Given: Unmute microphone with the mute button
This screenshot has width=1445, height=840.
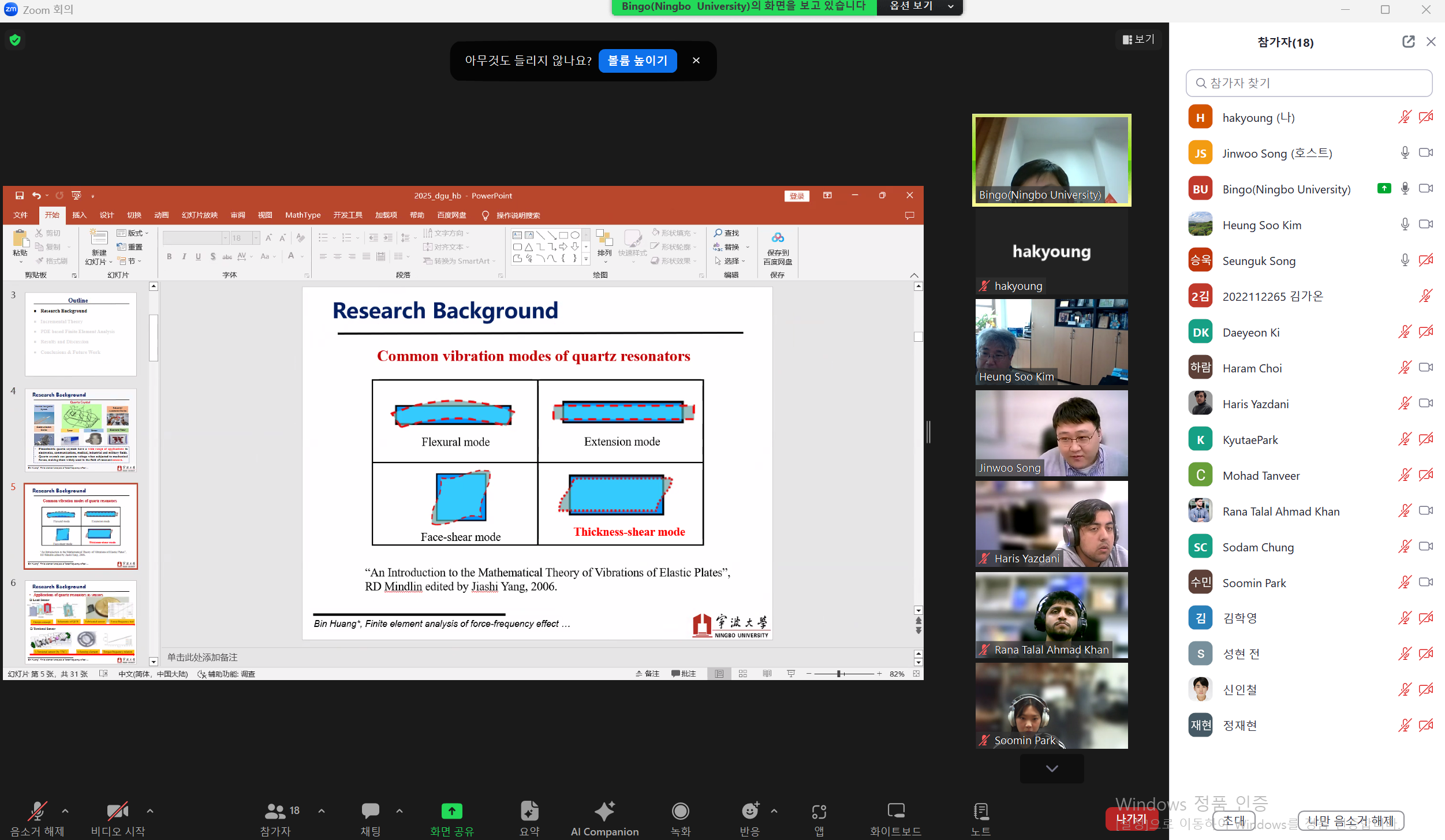Looking at the screenshot, I should coord(38,818).
